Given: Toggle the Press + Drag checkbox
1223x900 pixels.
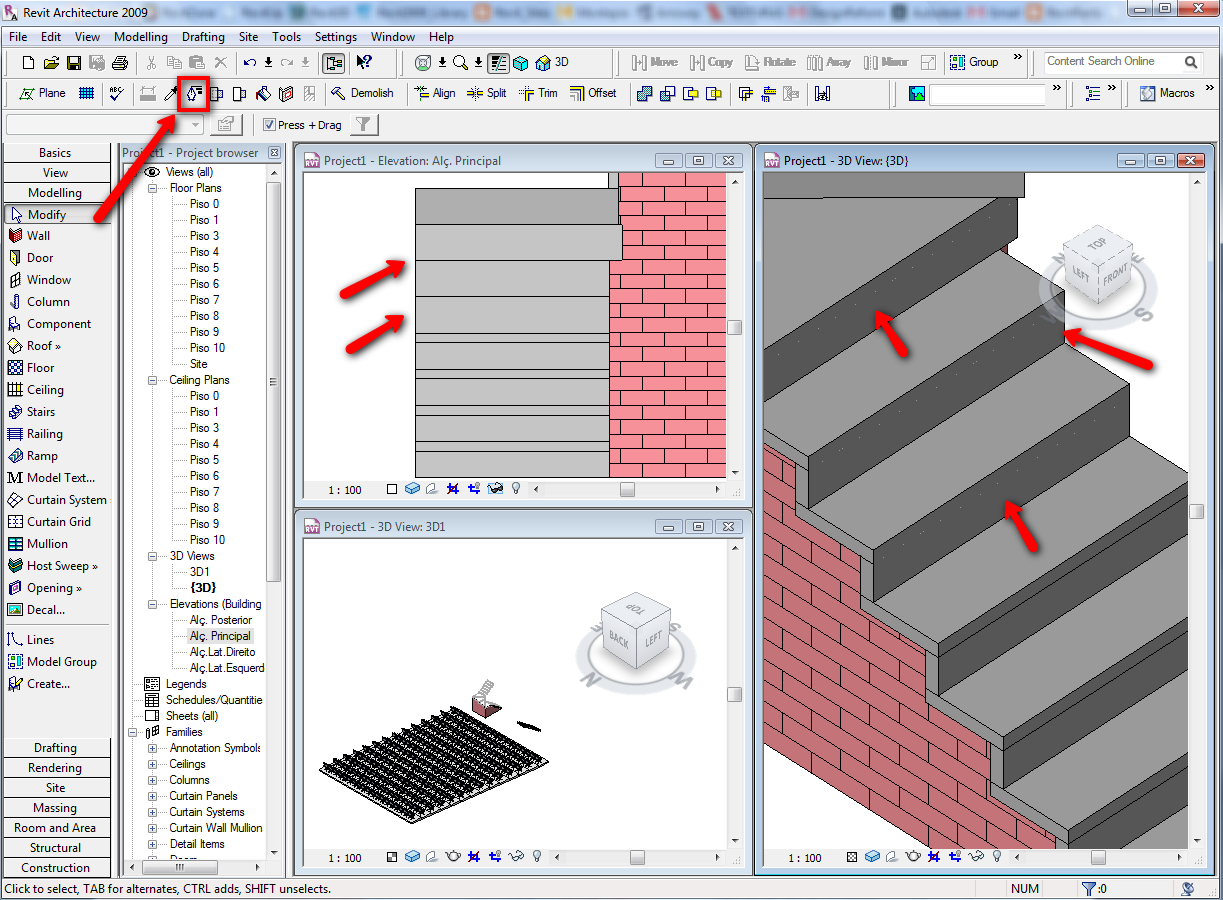Looking at the screenshot, I should (x=269, y=125).
